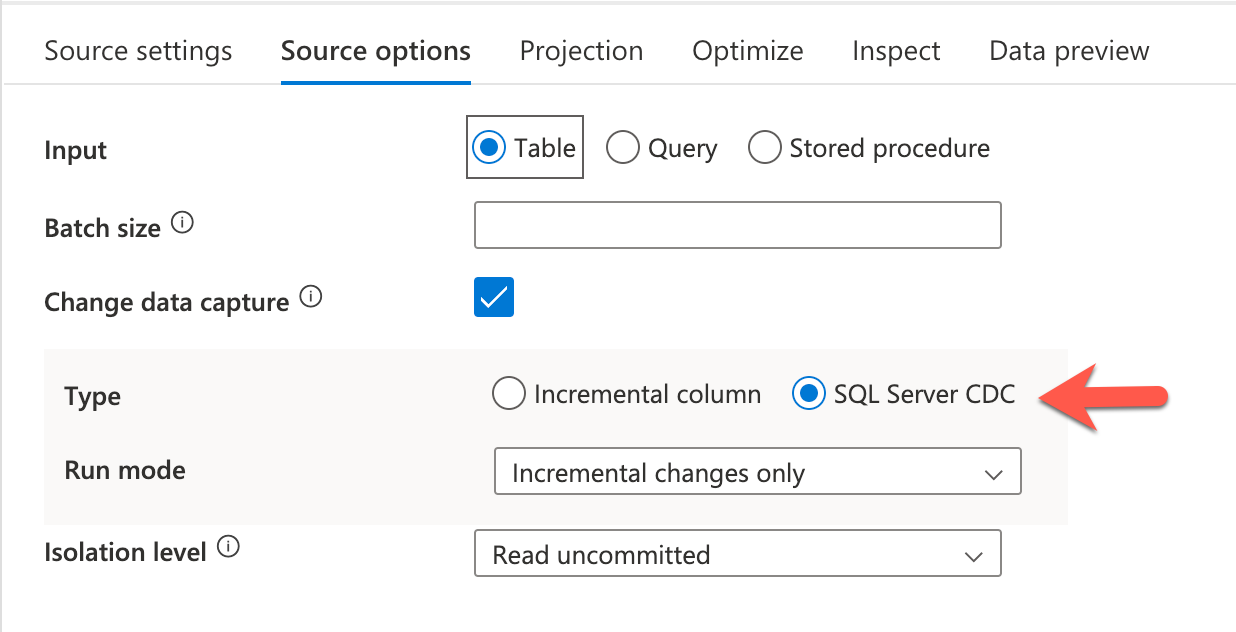Image resolution: width=1236 pixels, height=632 pixels.
Task: Click chevron arrow beside Read uncommitted
Action: [x=972, y=556]
